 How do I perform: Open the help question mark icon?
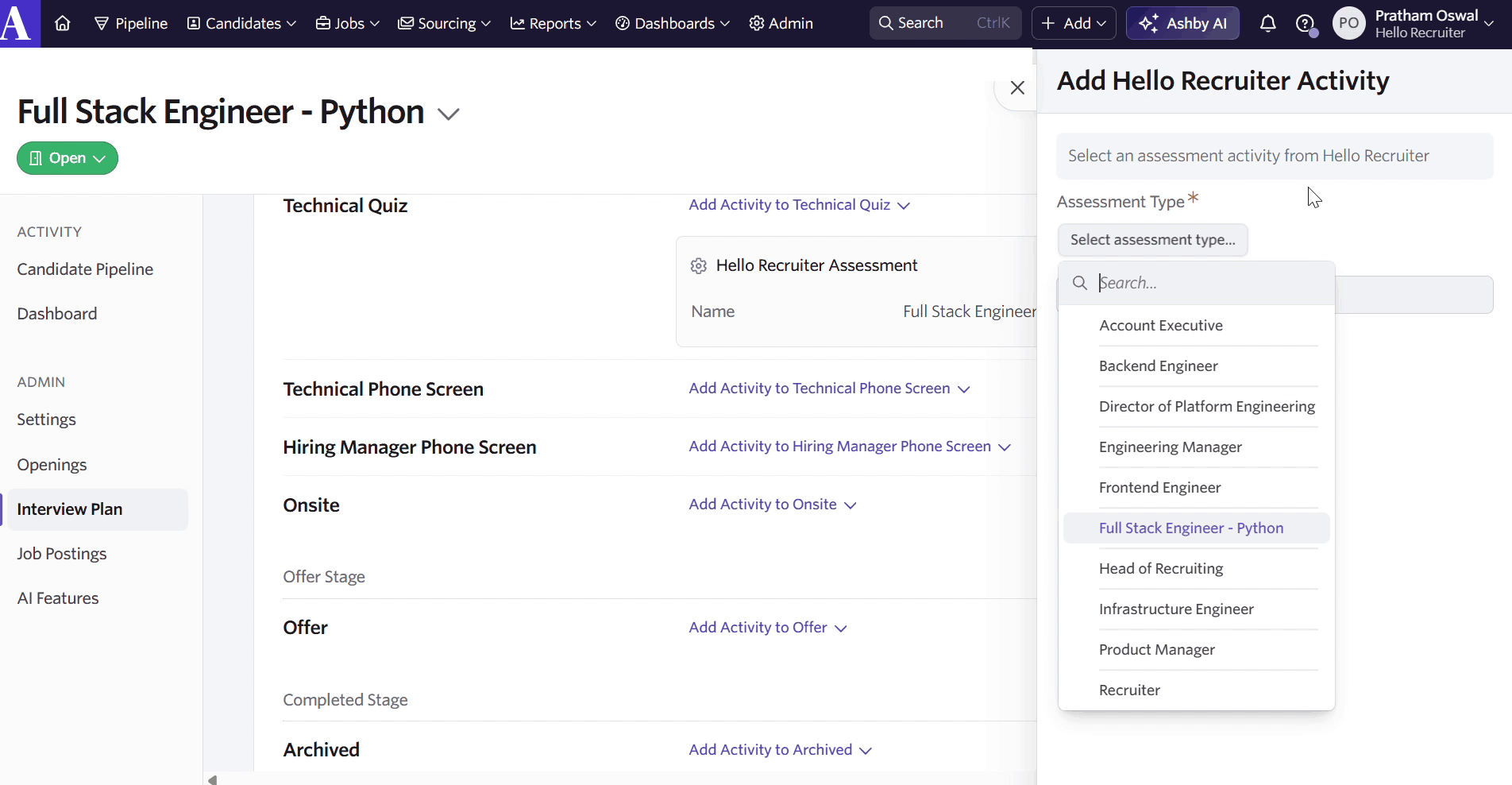pos(1305,24)
